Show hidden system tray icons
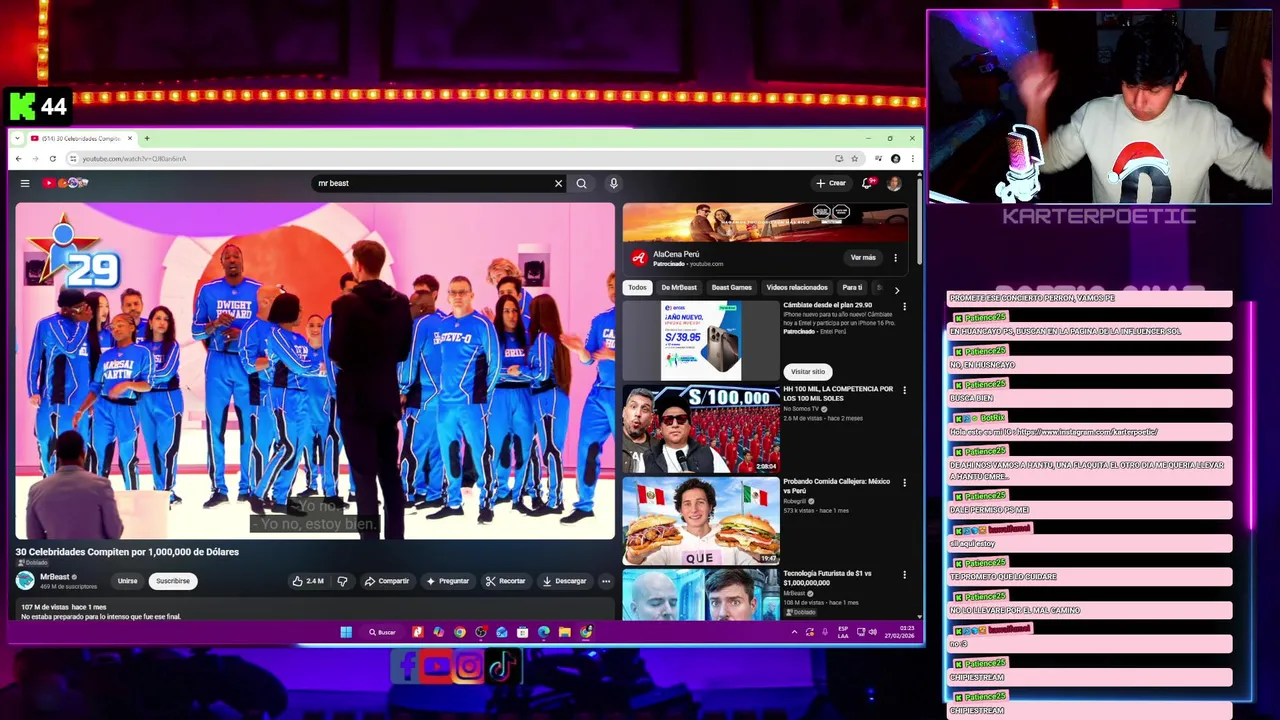Image resolution: width=1280 pixels, height=720 pixels. coord(795,632)
